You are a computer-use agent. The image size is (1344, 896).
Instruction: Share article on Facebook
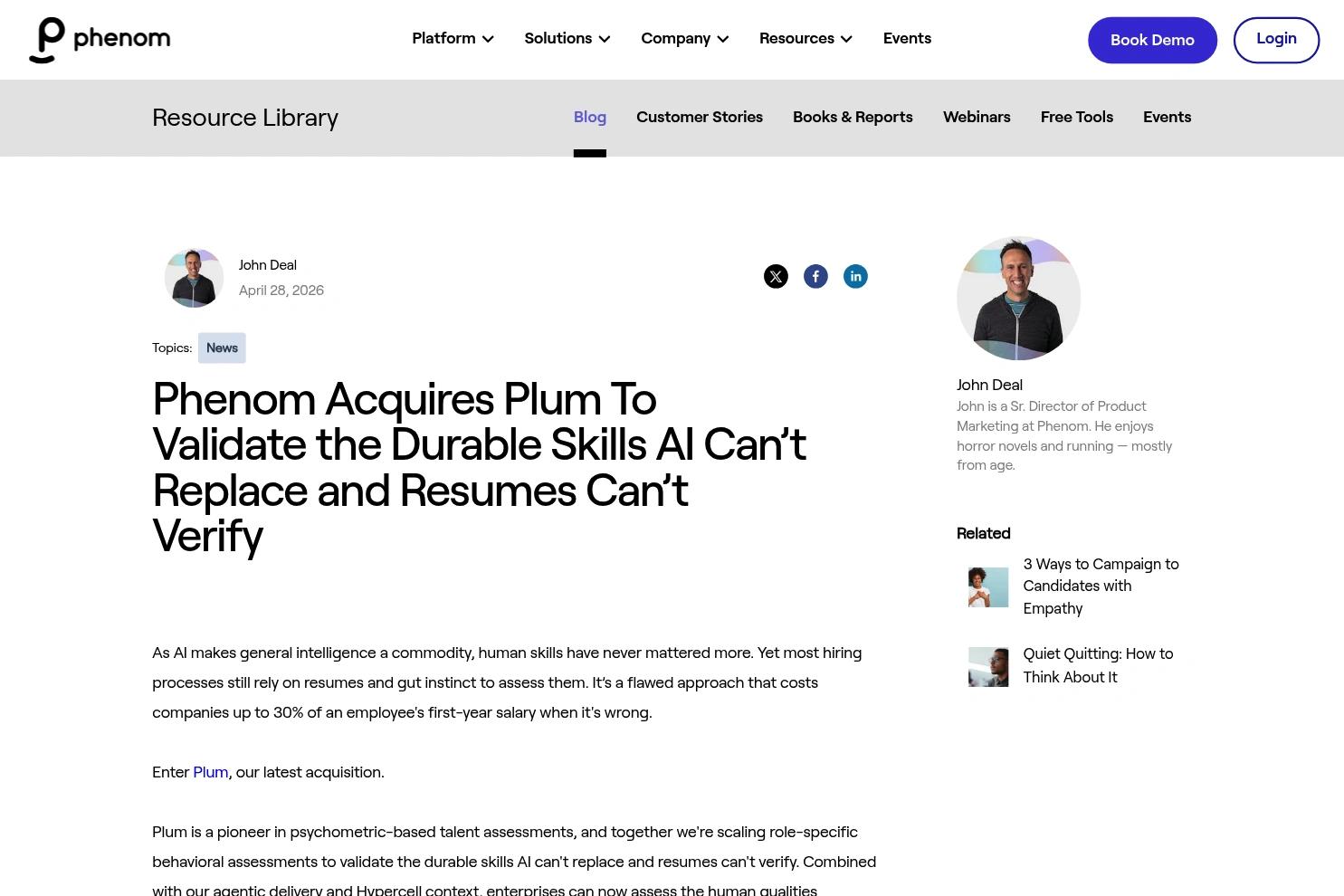pos(815,276)
